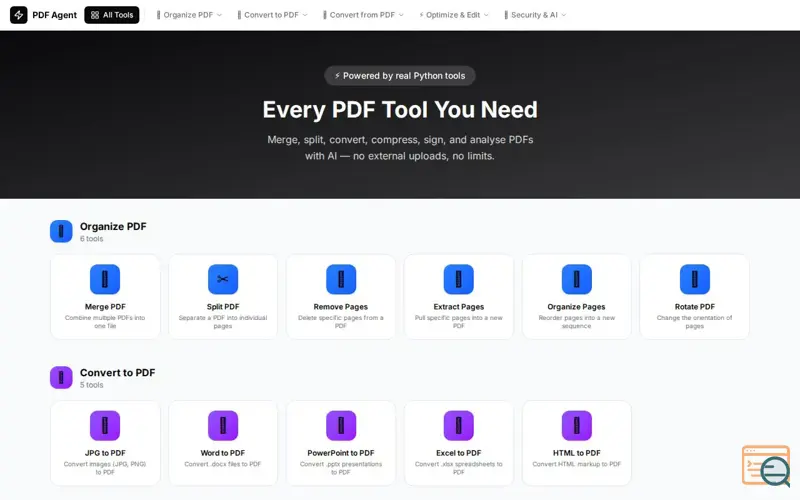Click the PowerPoint to PDF icon

tap(341, 426)
